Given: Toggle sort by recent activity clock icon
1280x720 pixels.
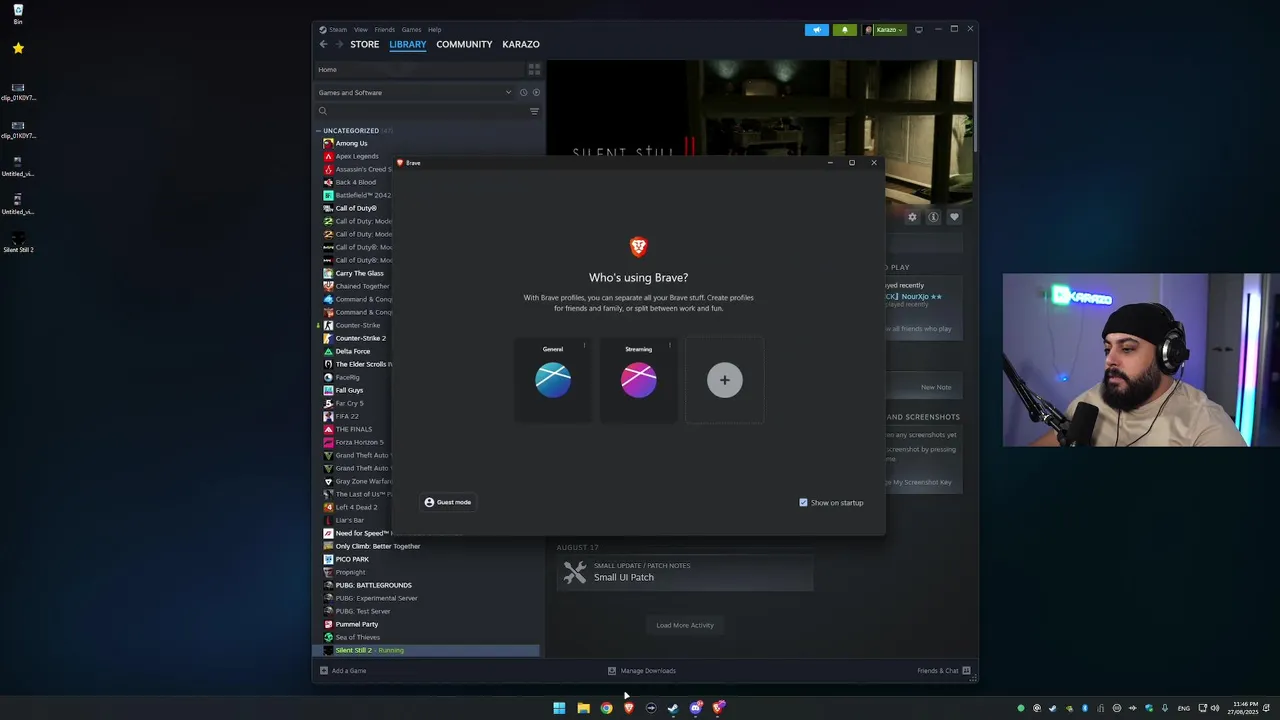Looking at the screenshot, I should pyautogui.click(x=523, y=92).
